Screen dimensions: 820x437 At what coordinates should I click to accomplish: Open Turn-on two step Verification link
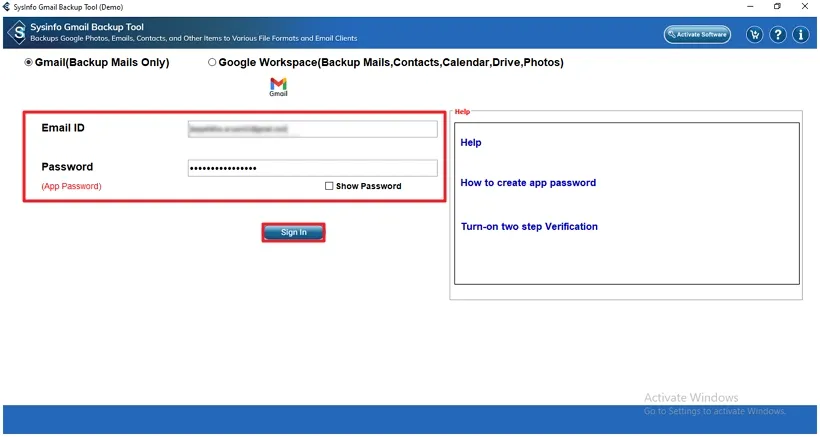(529, 227)
